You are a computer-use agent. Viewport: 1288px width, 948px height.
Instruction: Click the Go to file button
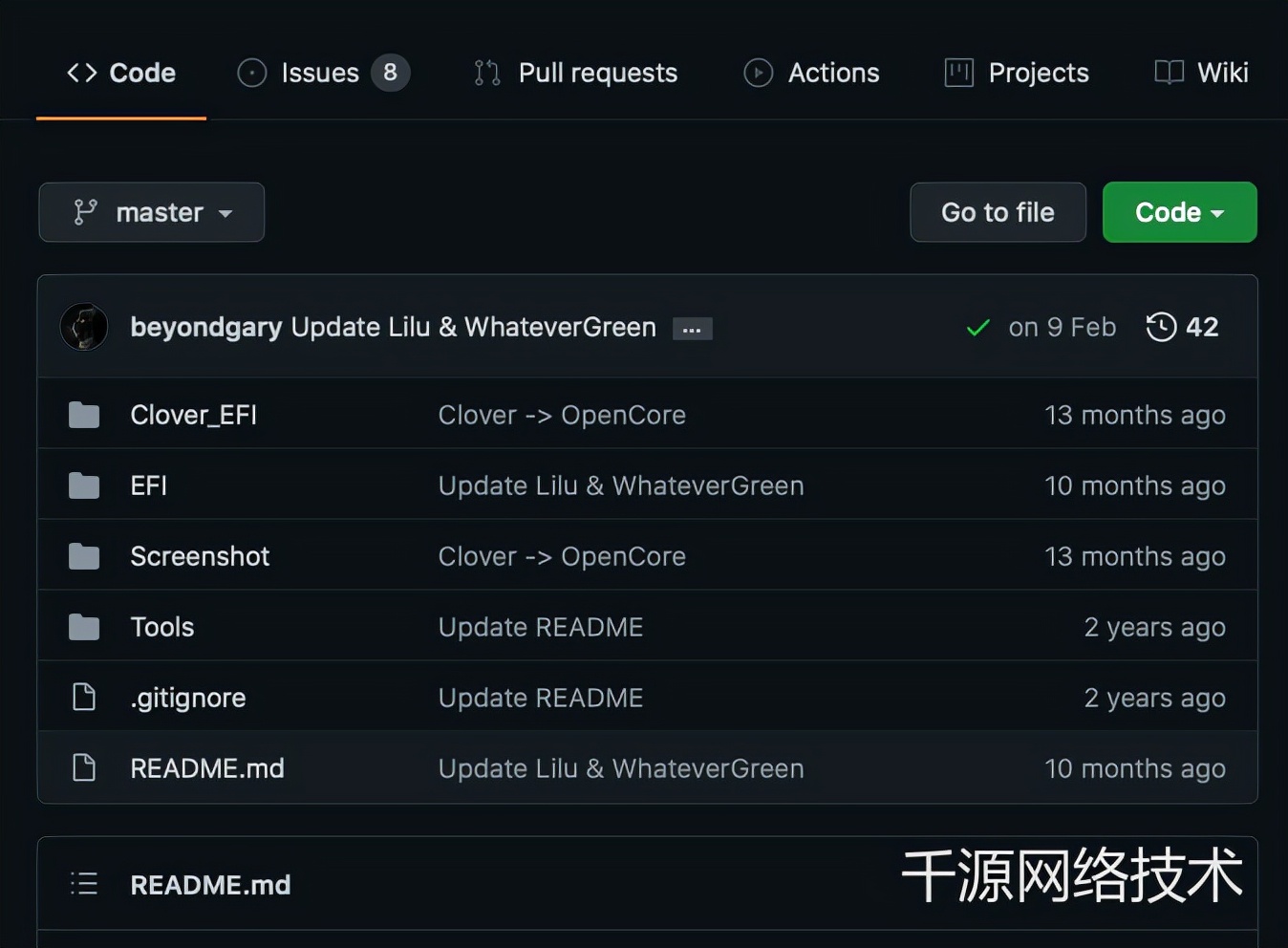998,212
